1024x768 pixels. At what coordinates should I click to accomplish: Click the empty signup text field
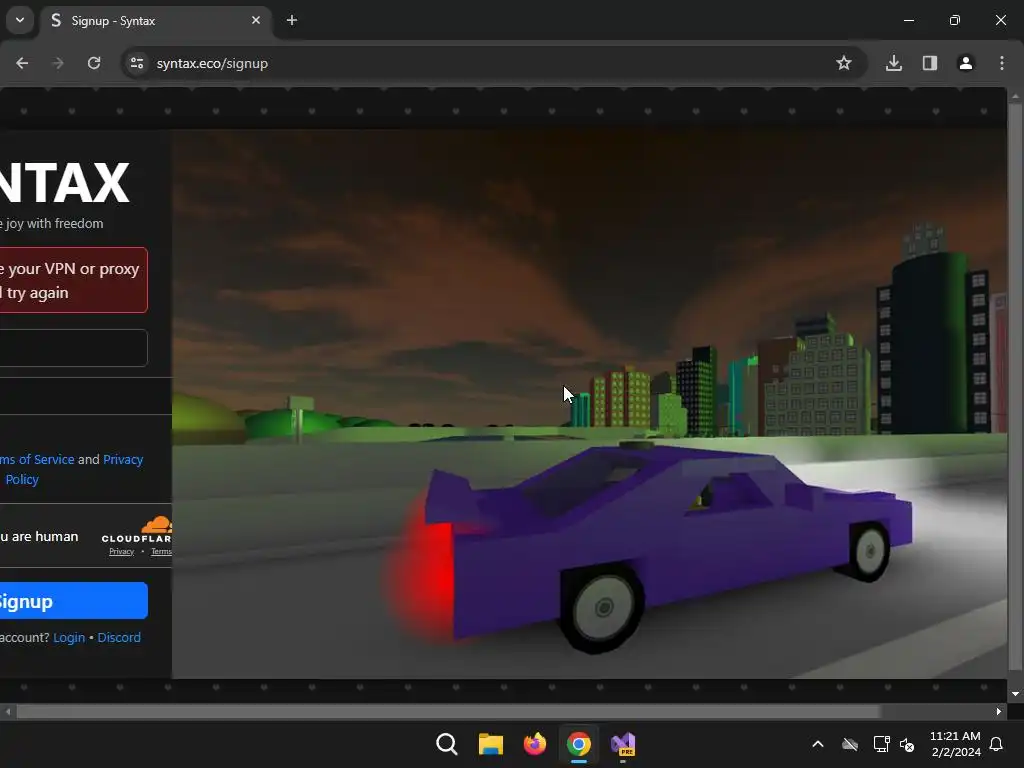click(74, 348)
